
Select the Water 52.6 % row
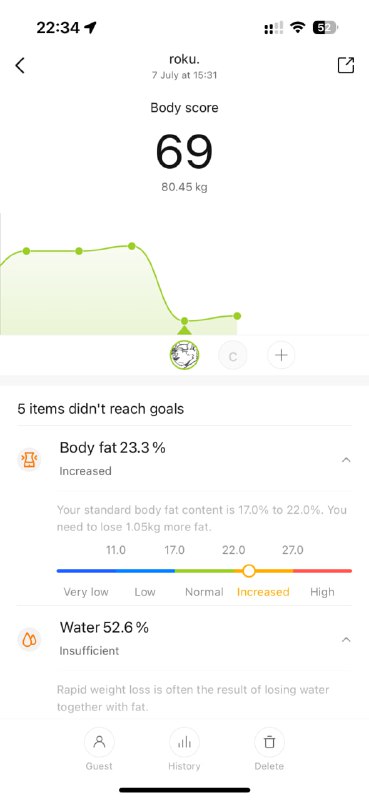184,638
